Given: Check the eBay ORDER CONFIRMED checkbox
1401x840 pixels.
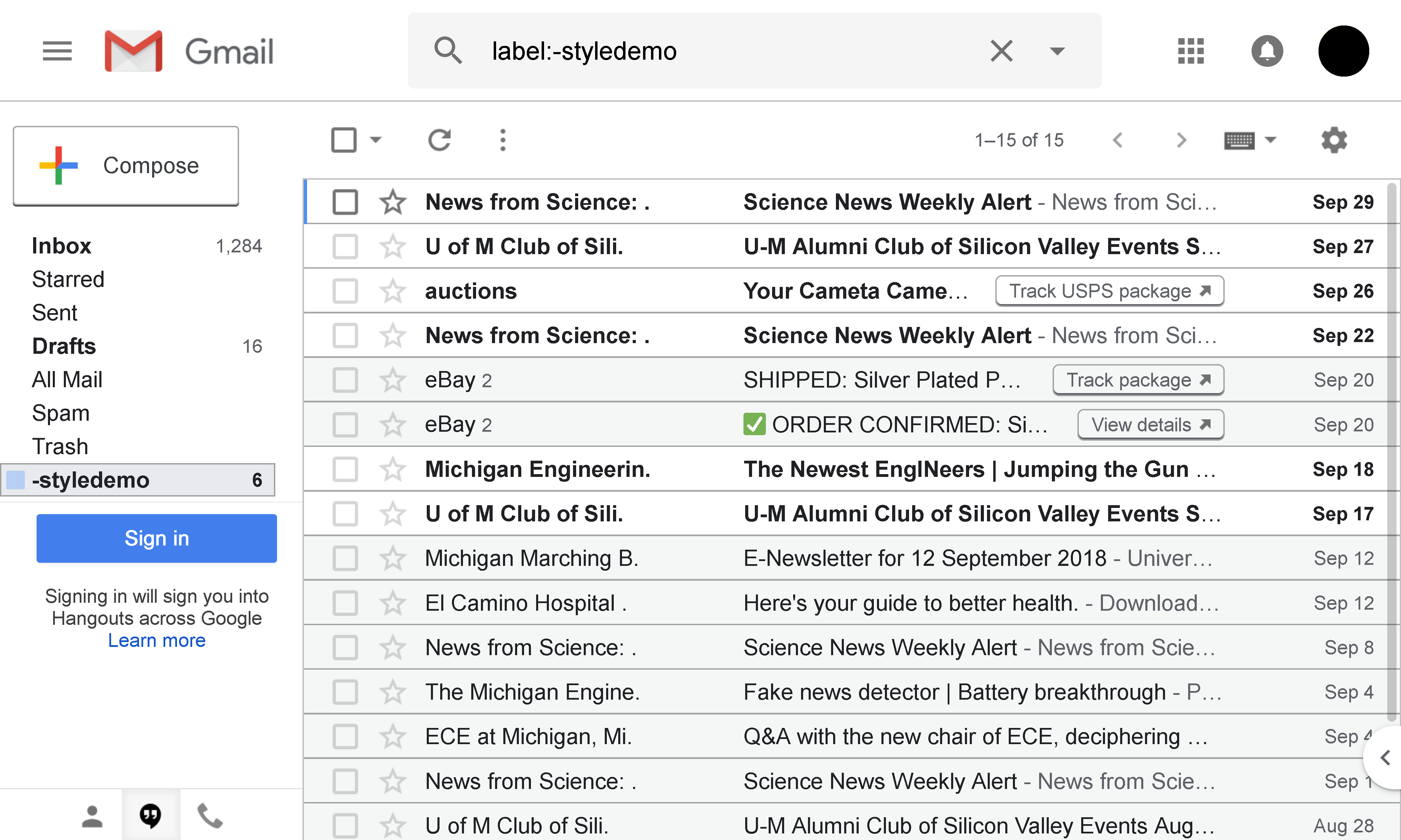Looking at the screenshot, I should click(345, 424).
